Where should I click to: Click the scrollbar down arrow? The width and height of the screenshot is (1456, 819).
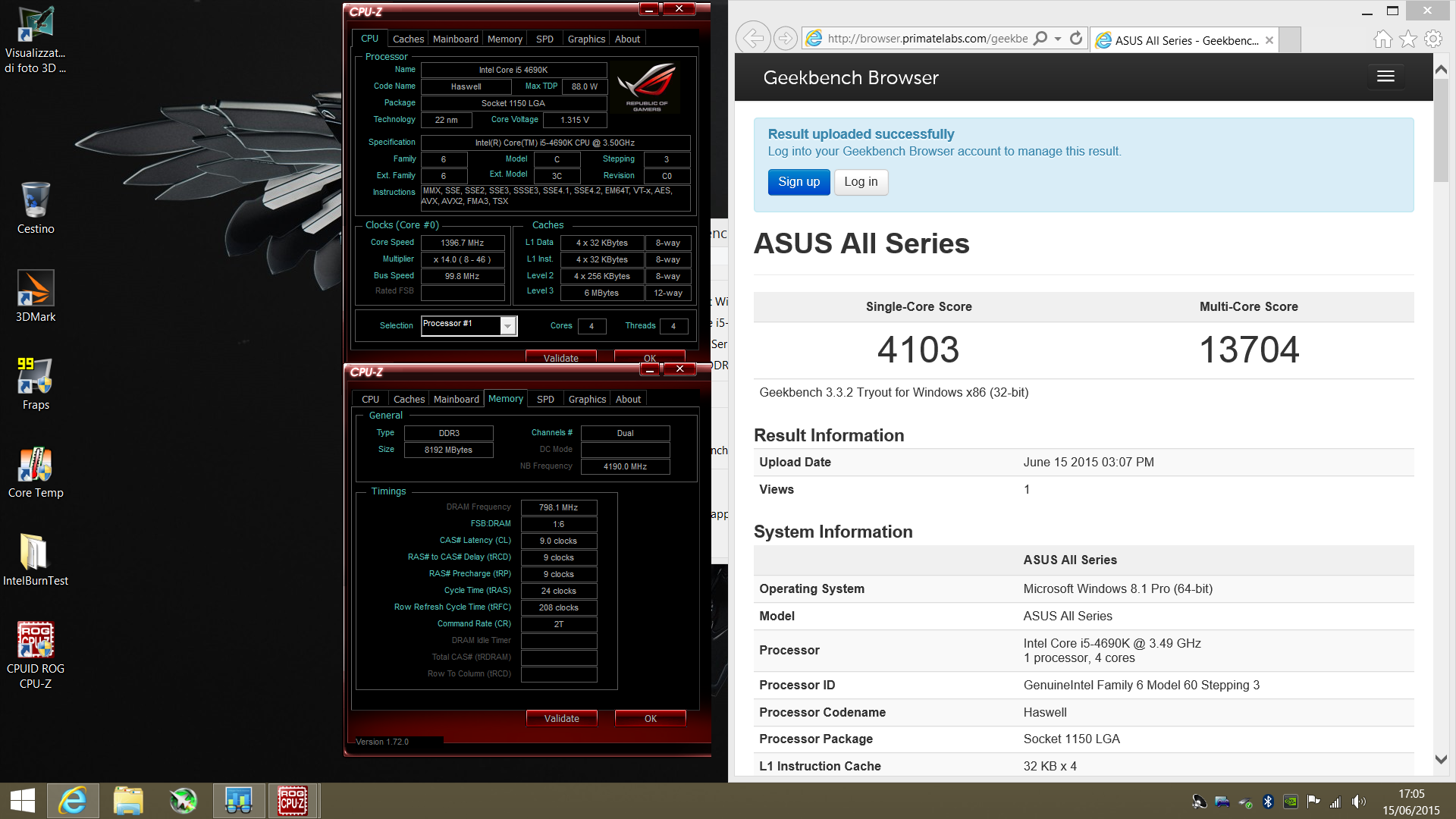tap(1441, 759)
